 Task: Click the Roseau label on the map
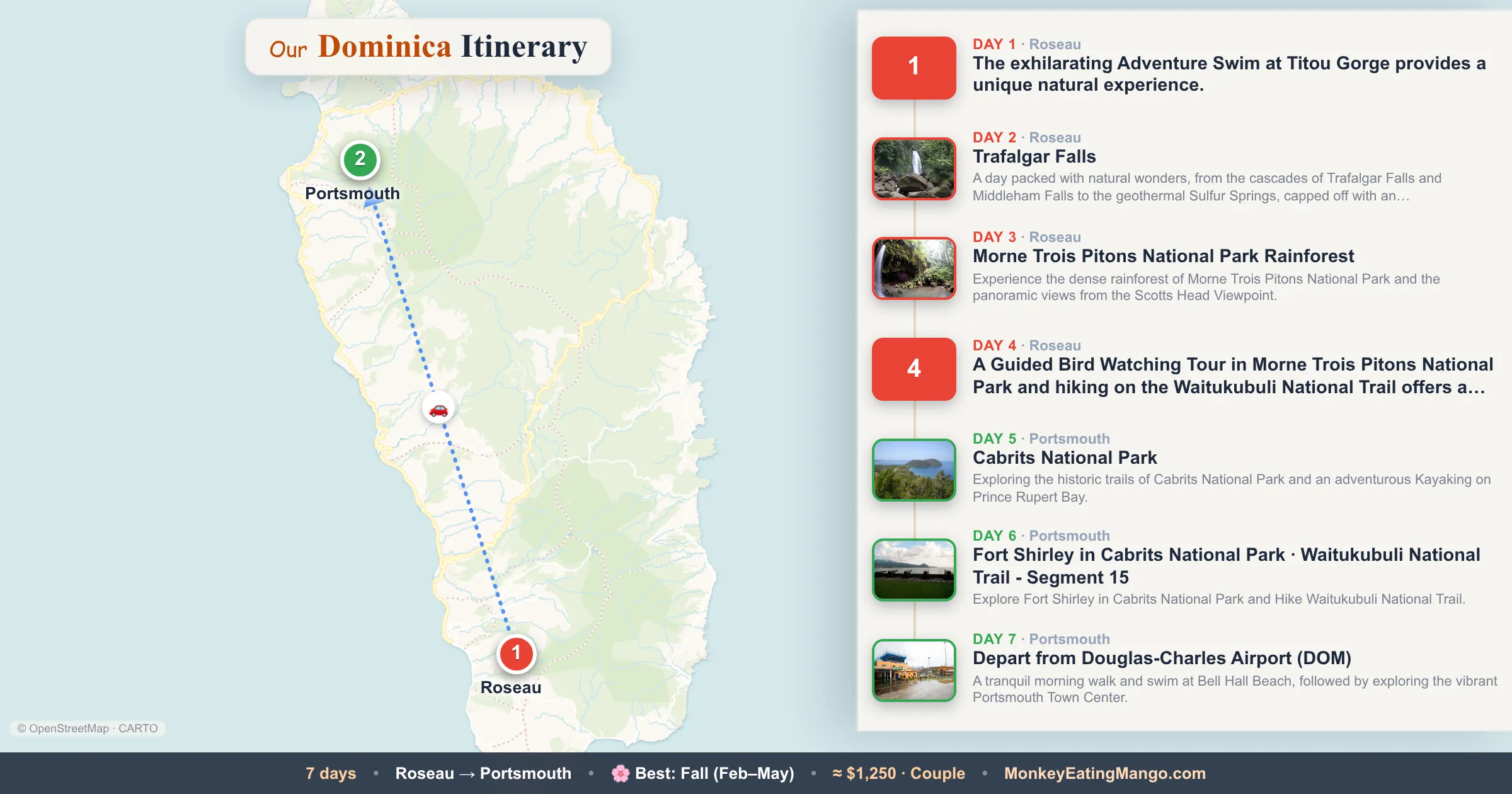point(510,688)
